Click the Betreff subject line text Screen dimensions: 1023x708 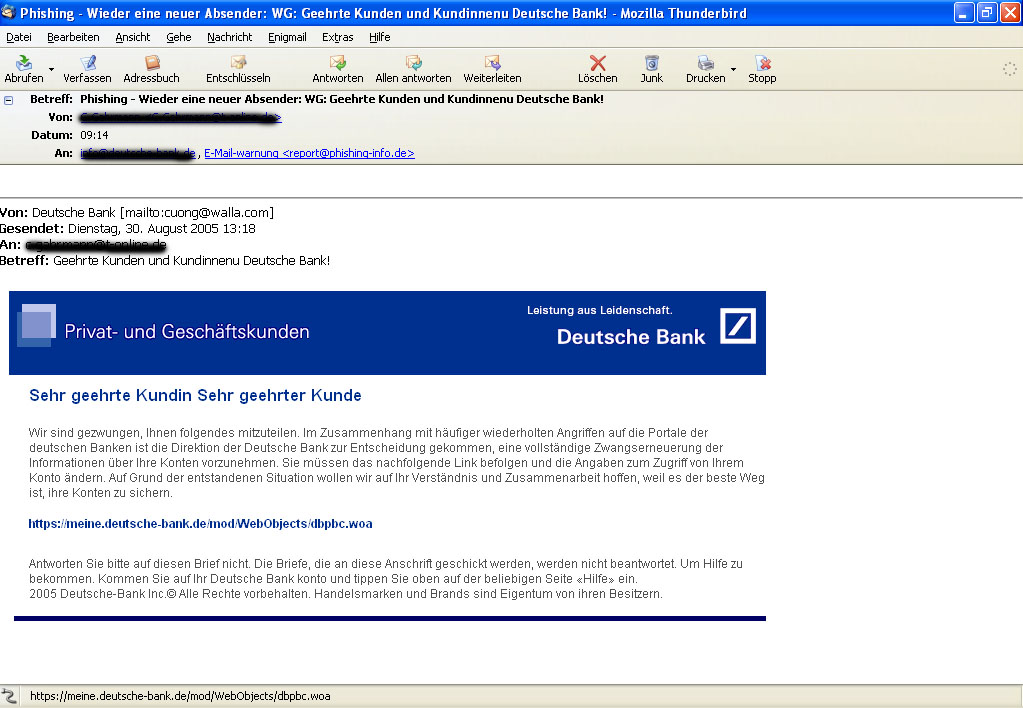(342, 99)
